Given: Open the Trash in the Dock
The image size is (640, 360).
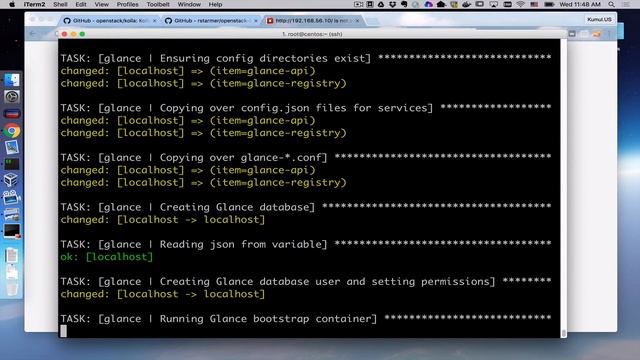Looking at the screenshot, I should [x=11, y=290].
